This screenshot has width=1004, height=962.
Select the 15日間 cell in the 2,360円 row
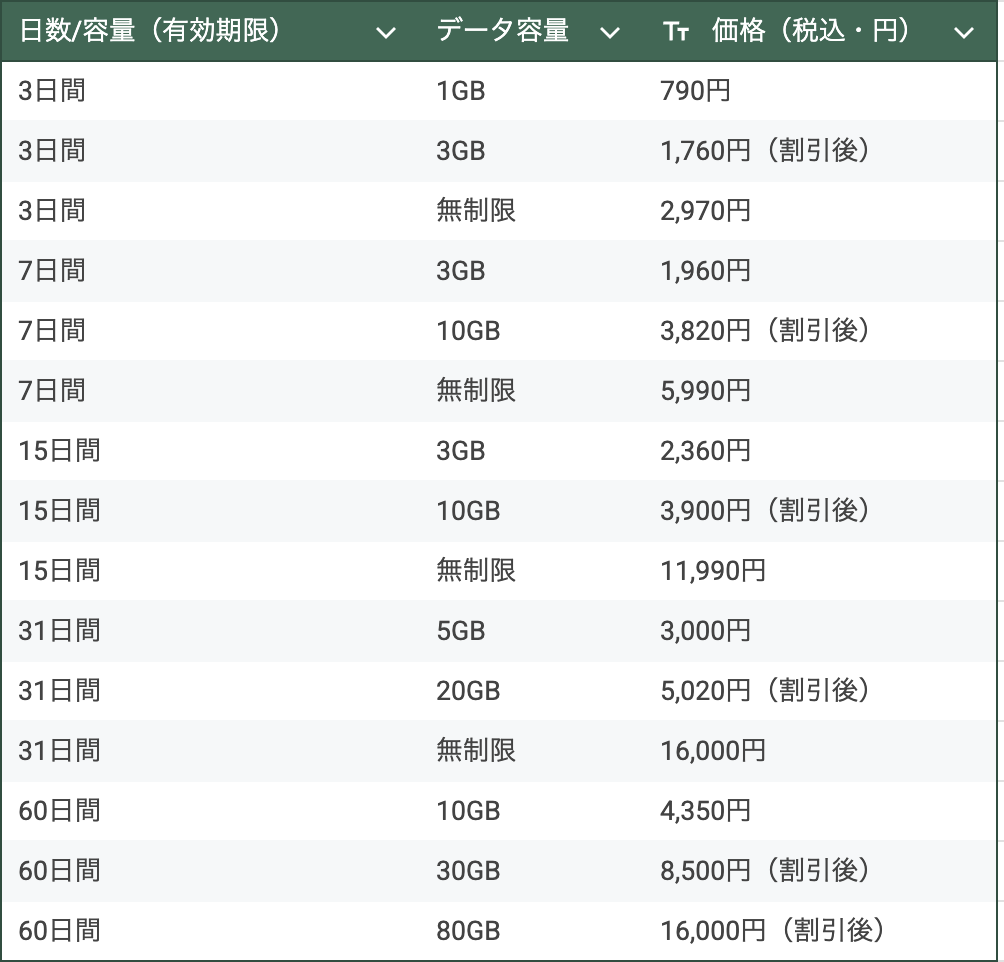pyautogui.click(x=59, y=451)
